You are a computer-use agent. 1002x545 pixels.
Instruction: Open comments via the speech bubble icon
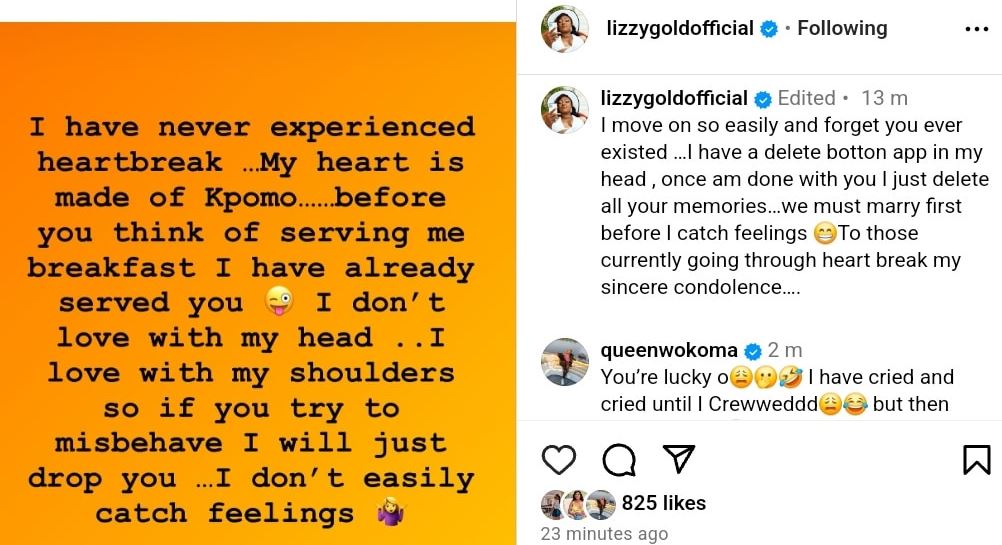pyautogui.click(x=619, y=460)
